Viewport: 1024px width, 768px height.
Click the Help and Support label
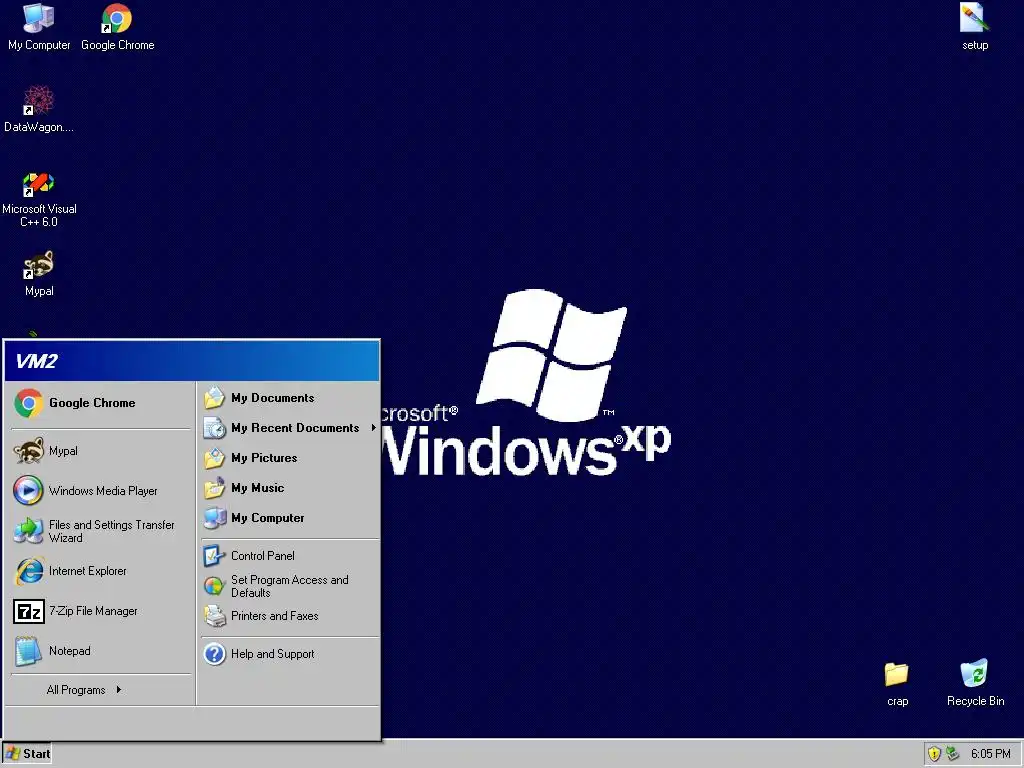pos(272,654)
